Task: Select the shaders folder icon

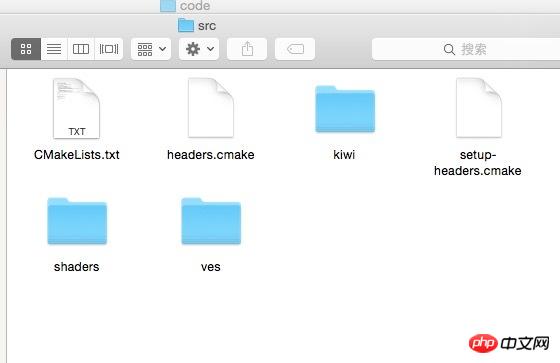Action: [77, 221]
